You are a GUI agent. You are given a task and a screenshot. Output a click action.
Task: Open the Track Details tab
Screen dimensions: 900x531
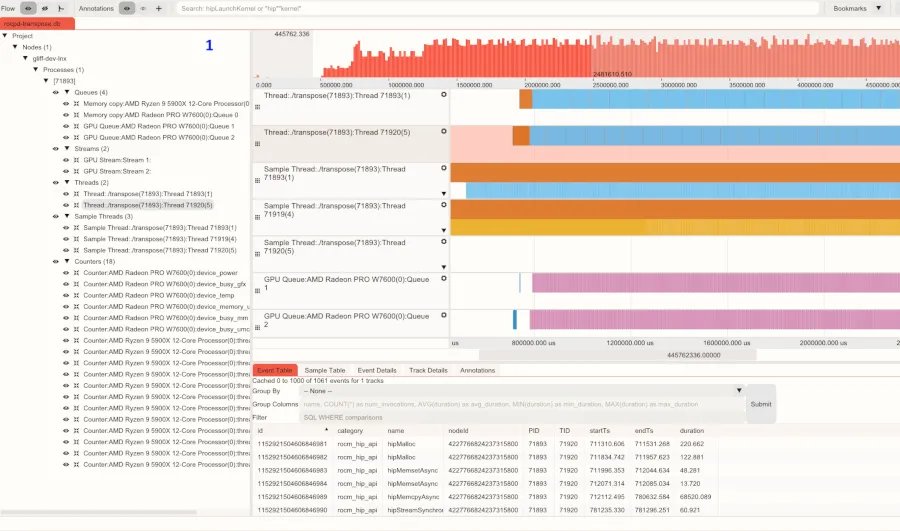(428, 370)
